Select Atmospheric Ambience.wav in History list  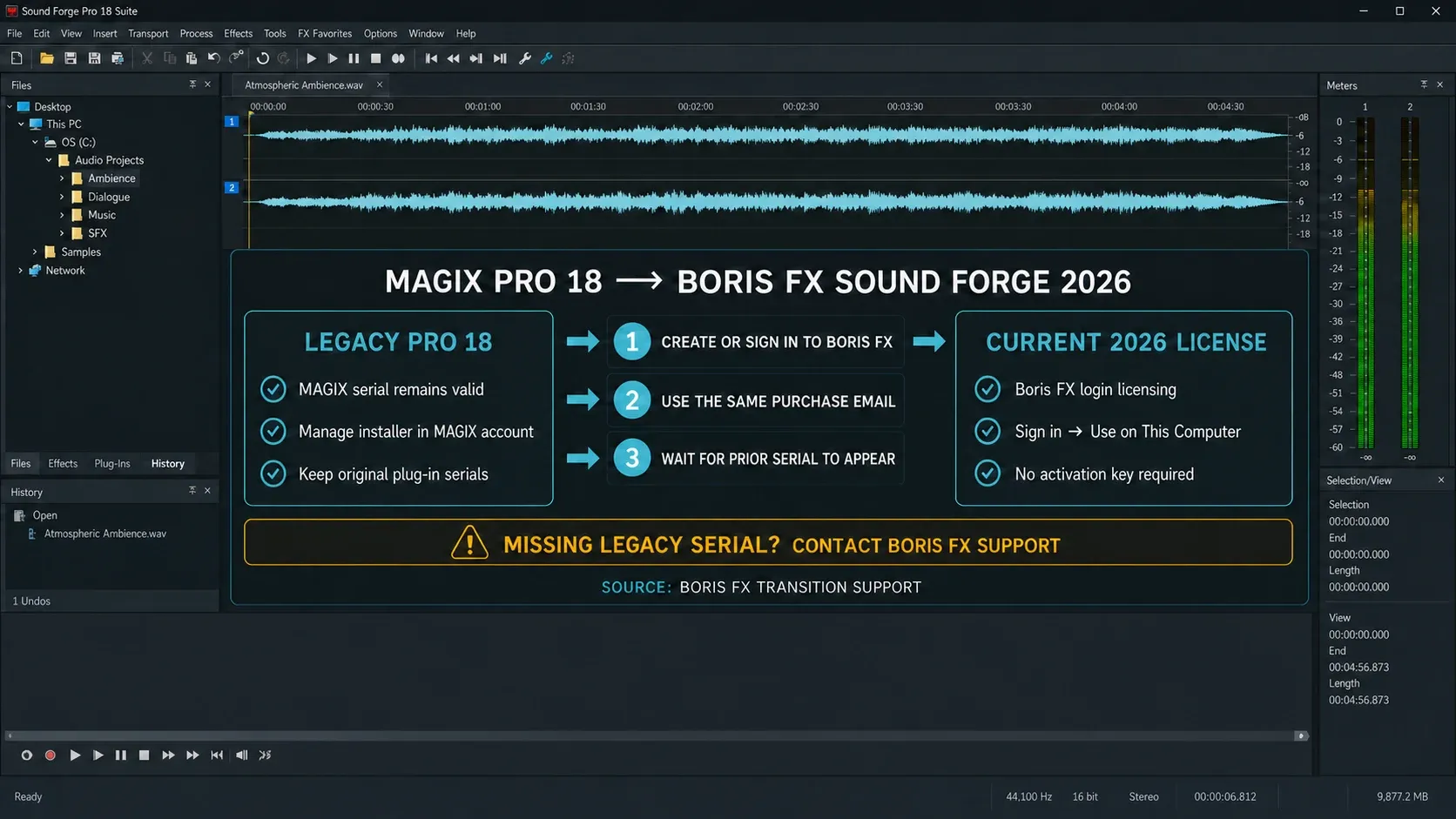pos(105,534)
